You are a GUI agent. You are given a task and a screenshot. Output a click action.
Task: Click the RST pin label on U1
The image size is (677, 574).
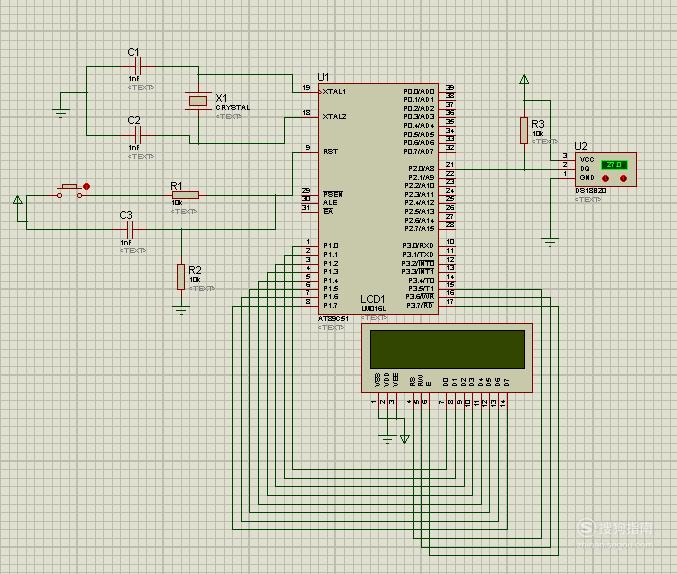point(330,152)
